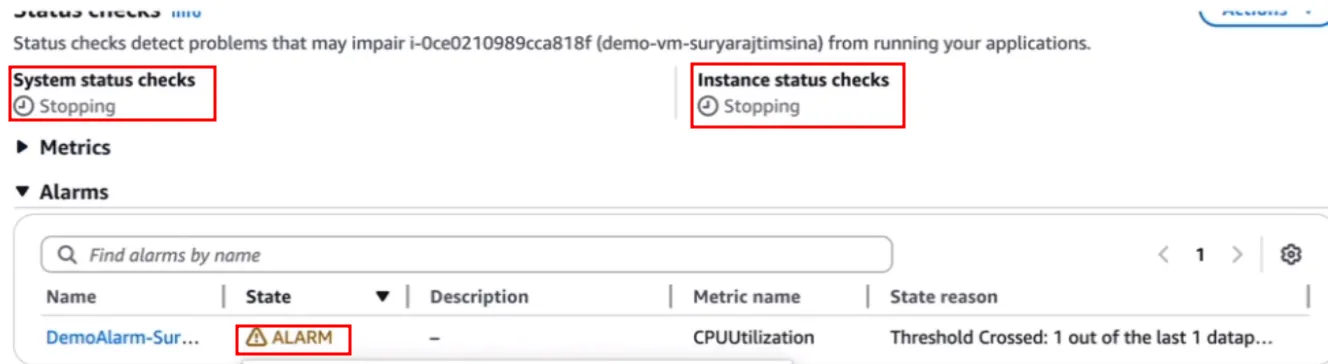Select the CPUUtilization metric cell

click(754, 338)
